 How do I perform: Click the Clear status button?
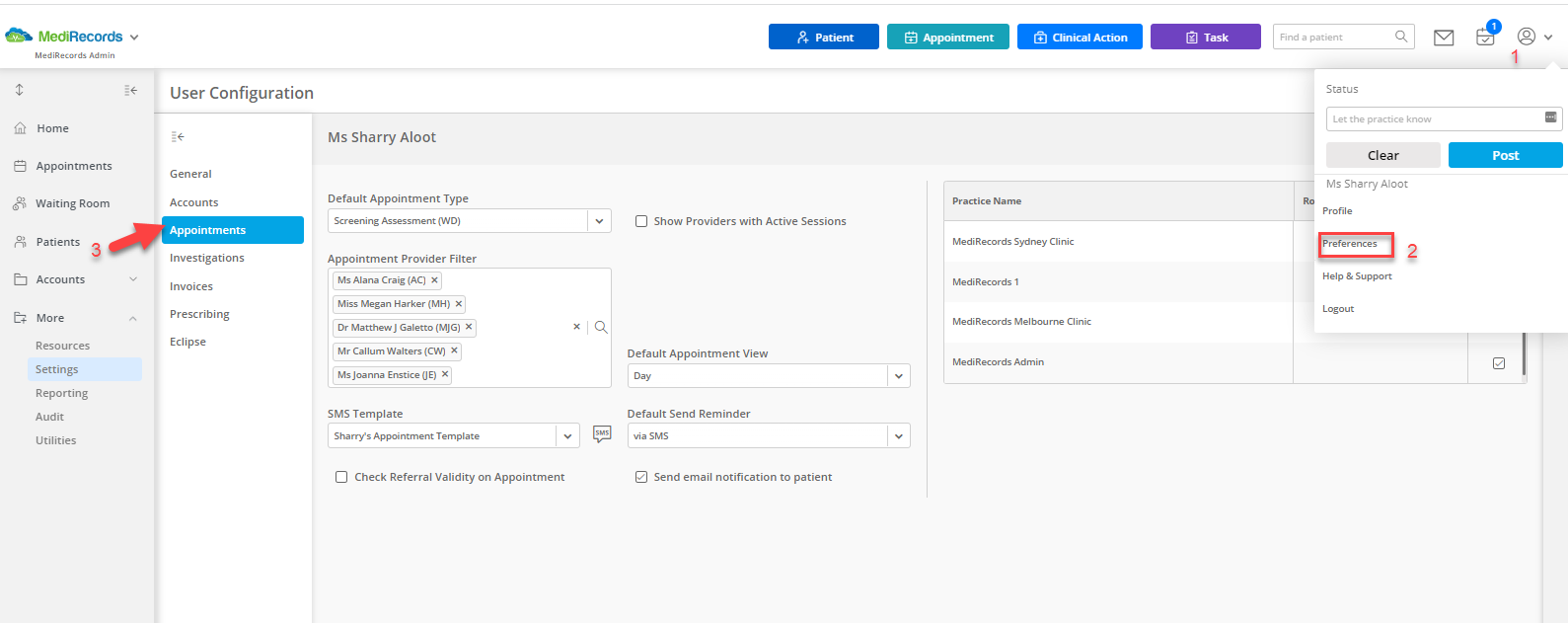point(1382,155)
